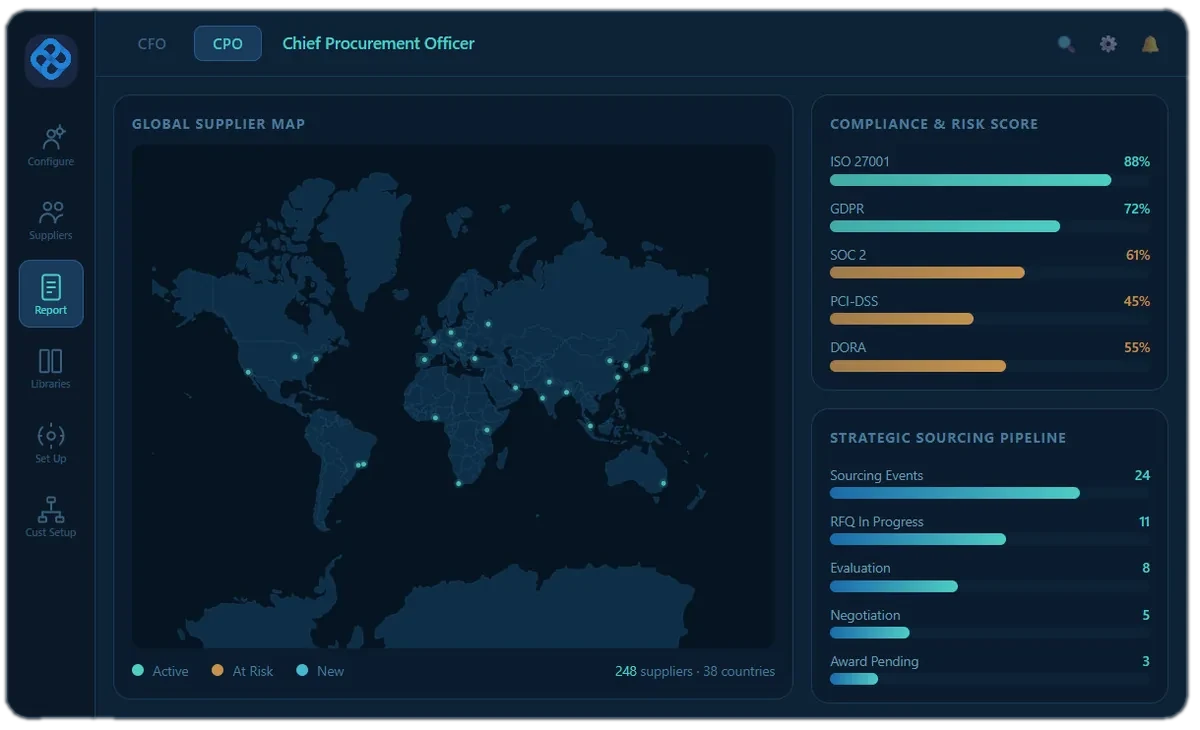This screenshot has width=1200, height=730.
Task: Click the Award Pending pipeline bar
Action: (990, 679)
